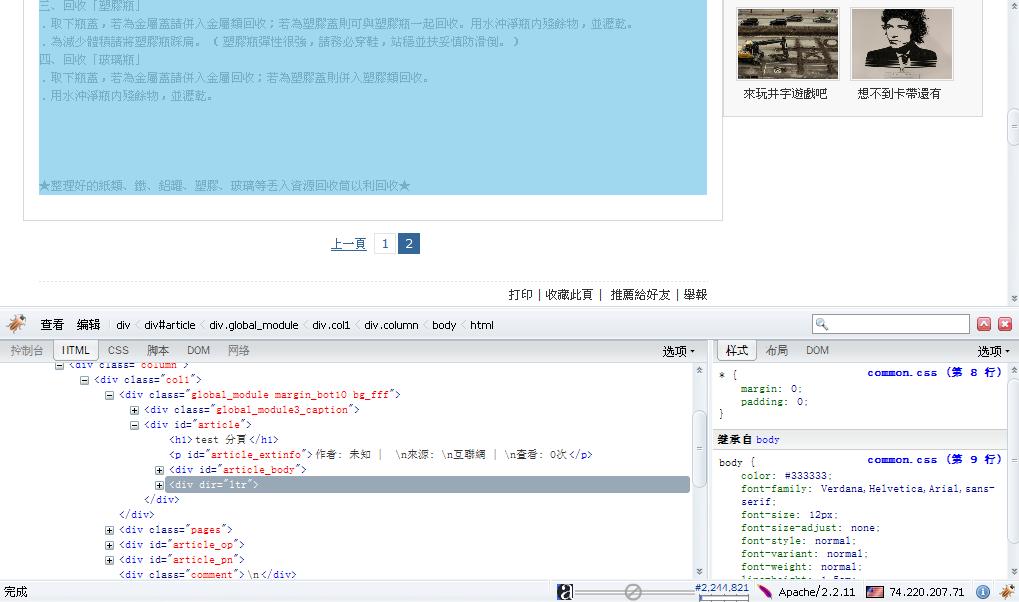Click the HTML panel vertical scrollbar thumb
Image resolution: width=1019 pixels, height=602 pixels.
(699, 449)
